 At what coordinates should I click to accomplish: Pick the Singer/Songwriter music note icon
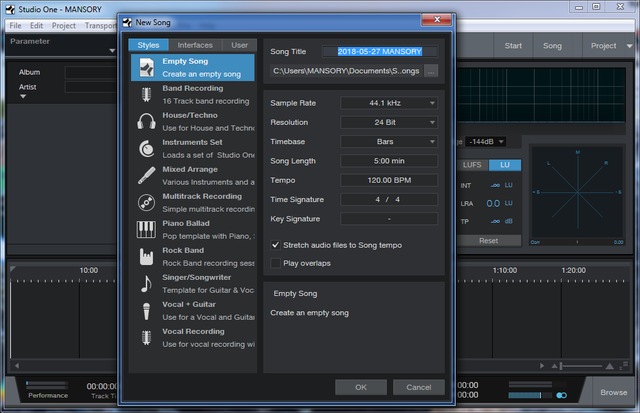click(145, 283)
